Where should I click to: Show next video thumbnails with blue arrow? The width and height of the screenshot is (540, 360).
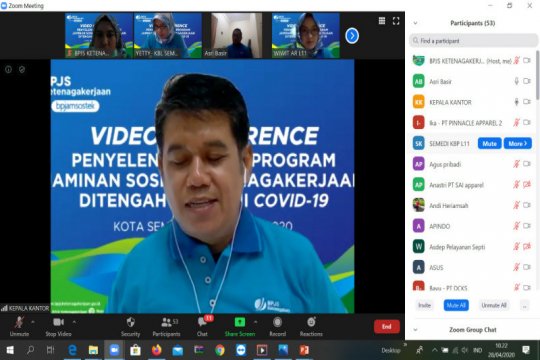352,35
